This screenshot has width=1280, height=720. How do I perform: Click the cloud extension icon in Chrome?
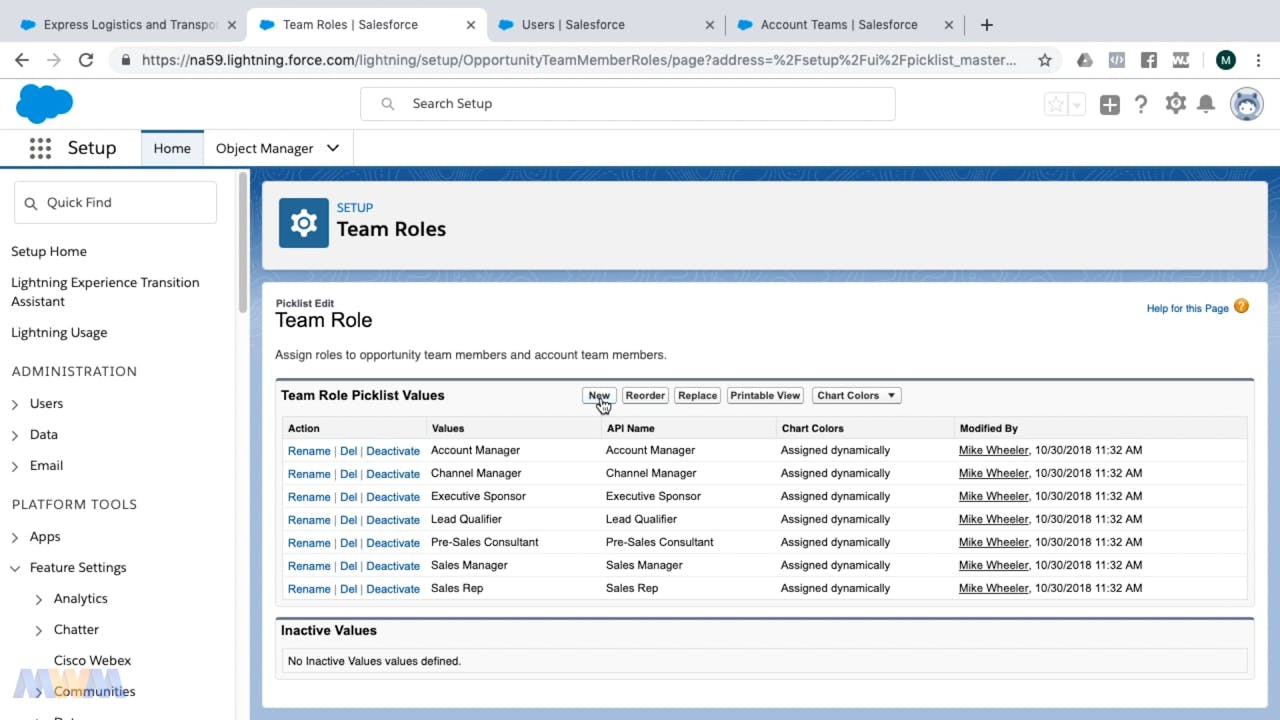(1085, 60)
